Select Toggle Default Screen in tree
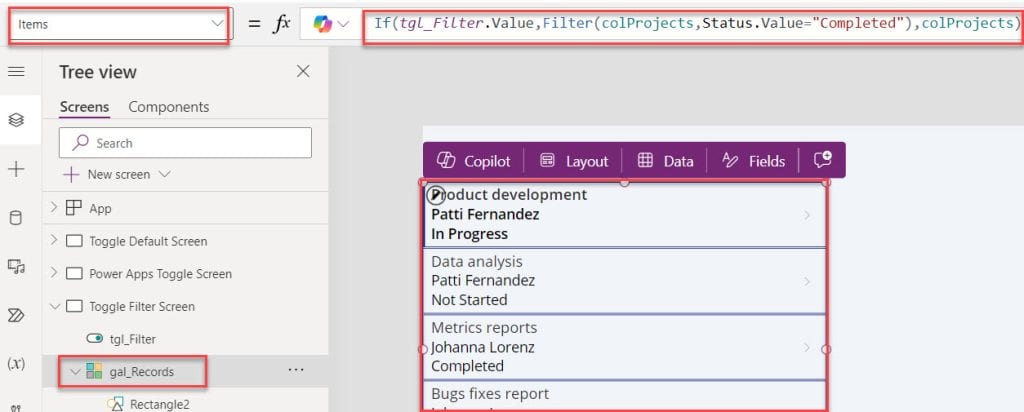Viewport: 1024px width, 412px height. (x=148, y=241)
